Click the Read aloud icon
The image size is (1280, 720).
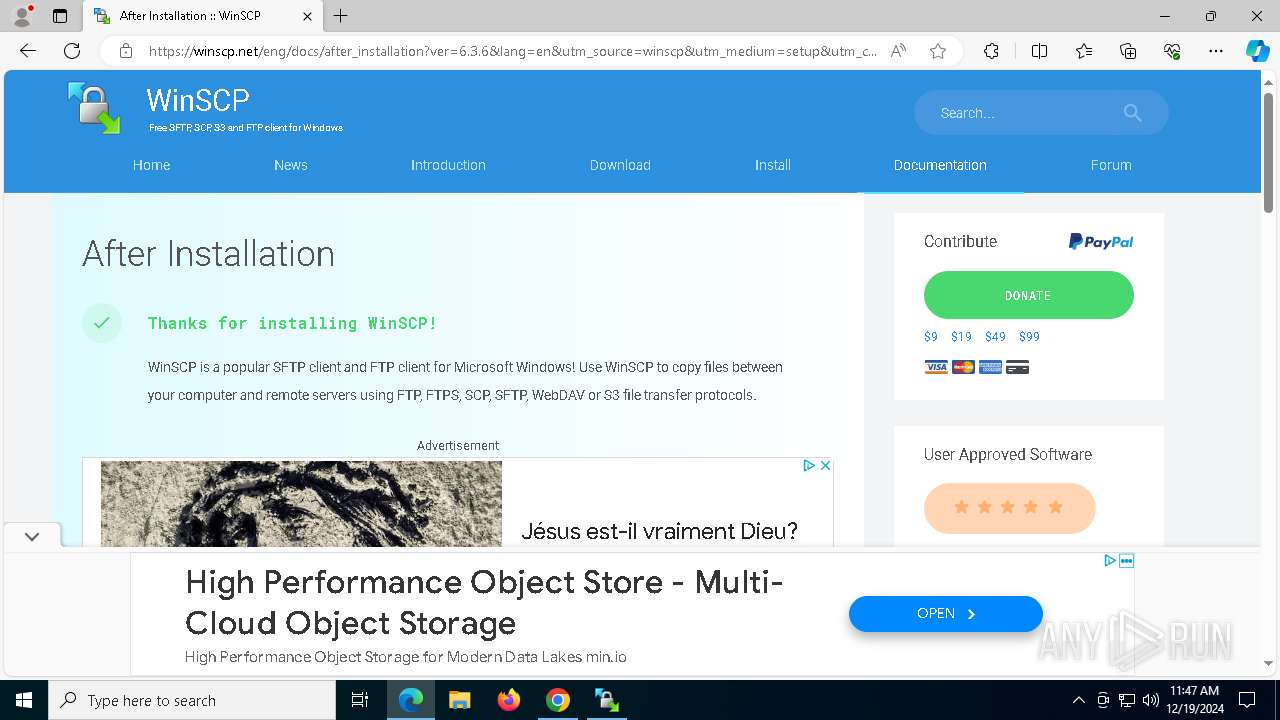tap(898, 51)
